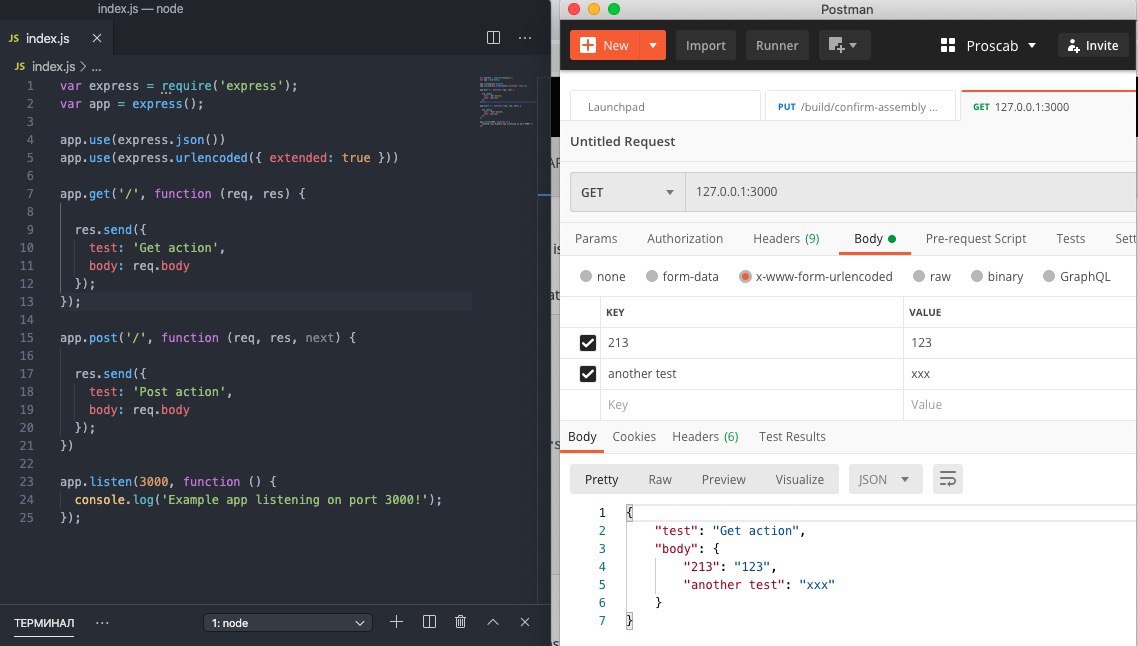The width and height of the screenshot is (1138, 646).
Task: Switch to the Launchpad tab
Action: (x=666, y=107)
